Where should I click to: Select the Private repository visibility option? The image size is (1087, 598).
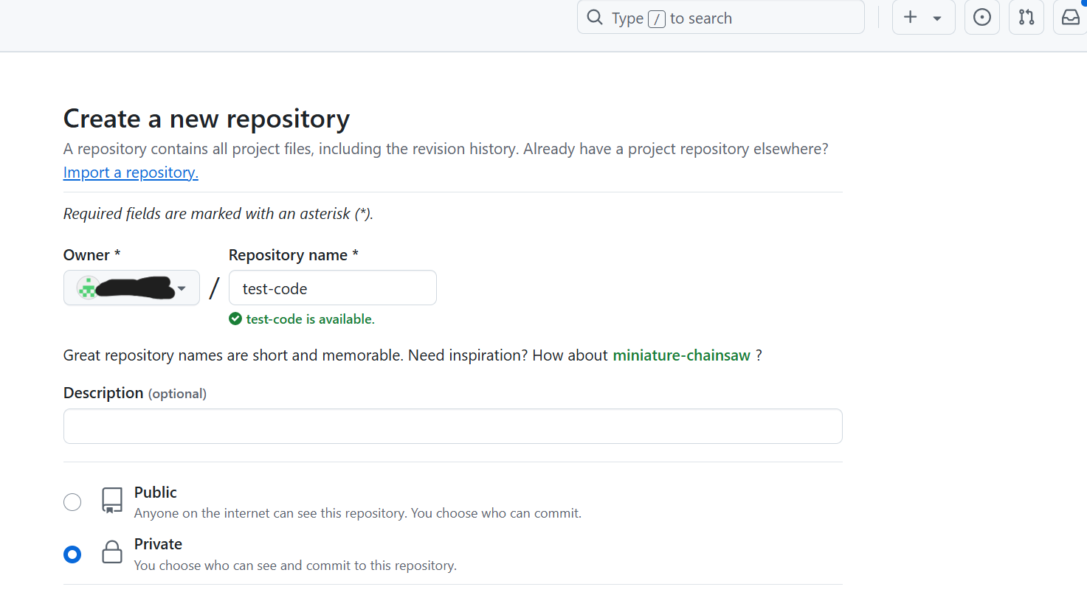(72, 553)
